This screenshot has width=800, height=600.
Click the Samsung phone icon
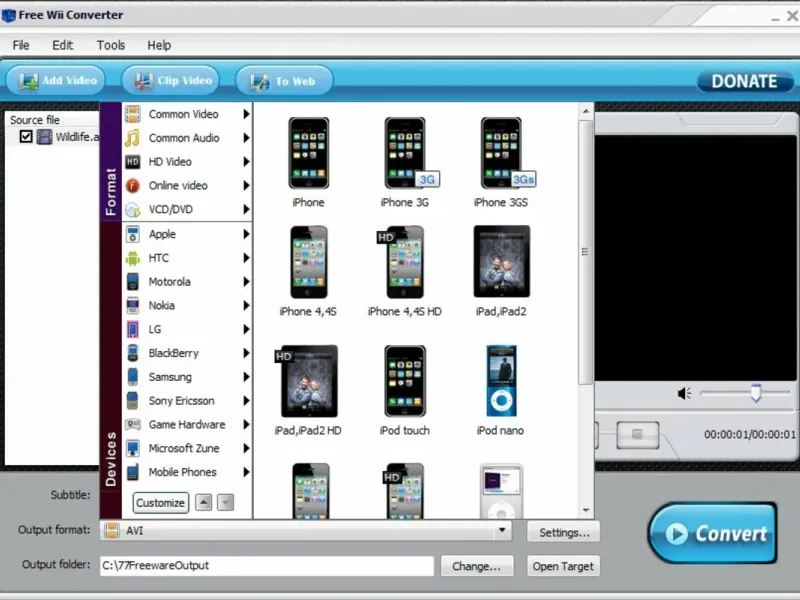pyautogui.click(x=133, y=377)
